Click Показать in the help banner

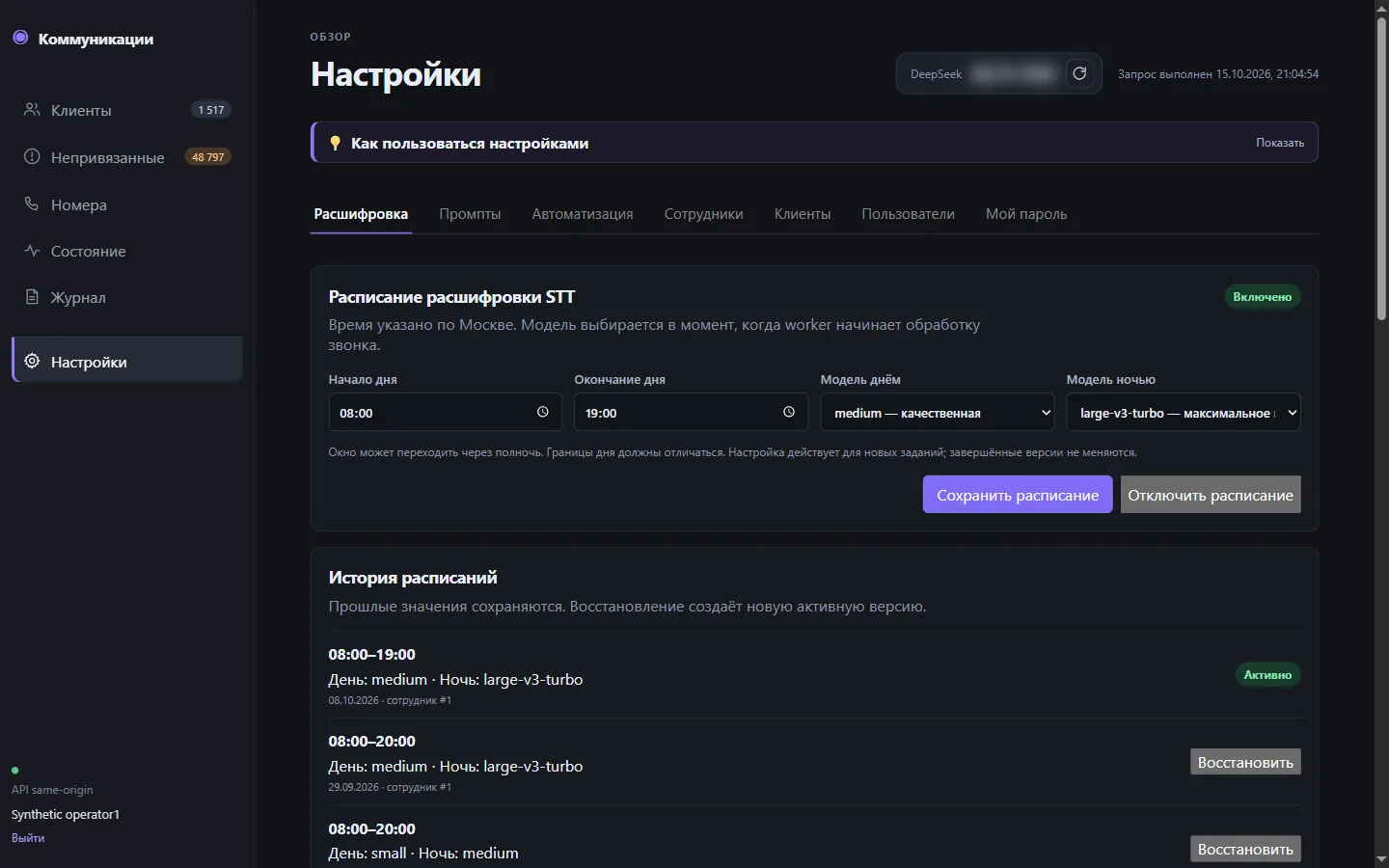coord(1280,143)
